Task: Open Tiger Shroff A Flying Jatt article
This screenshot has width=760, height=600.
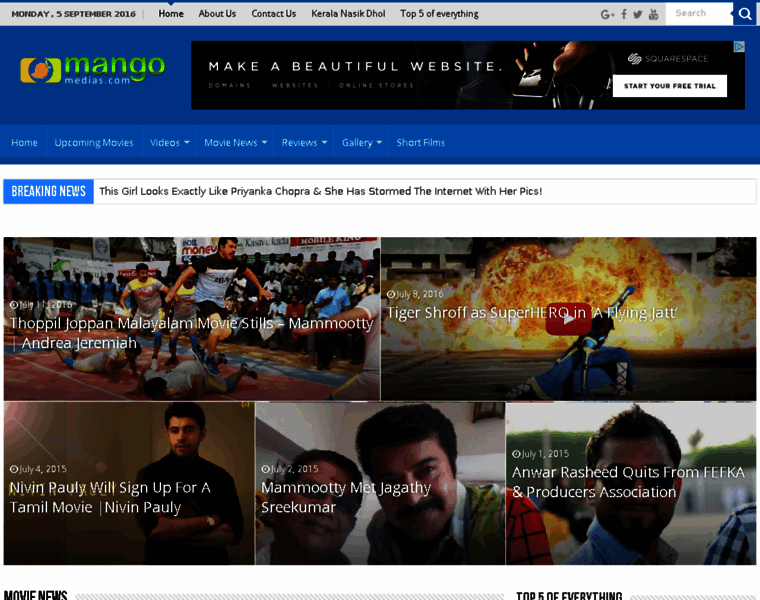Action: click(x=532, y=313)
